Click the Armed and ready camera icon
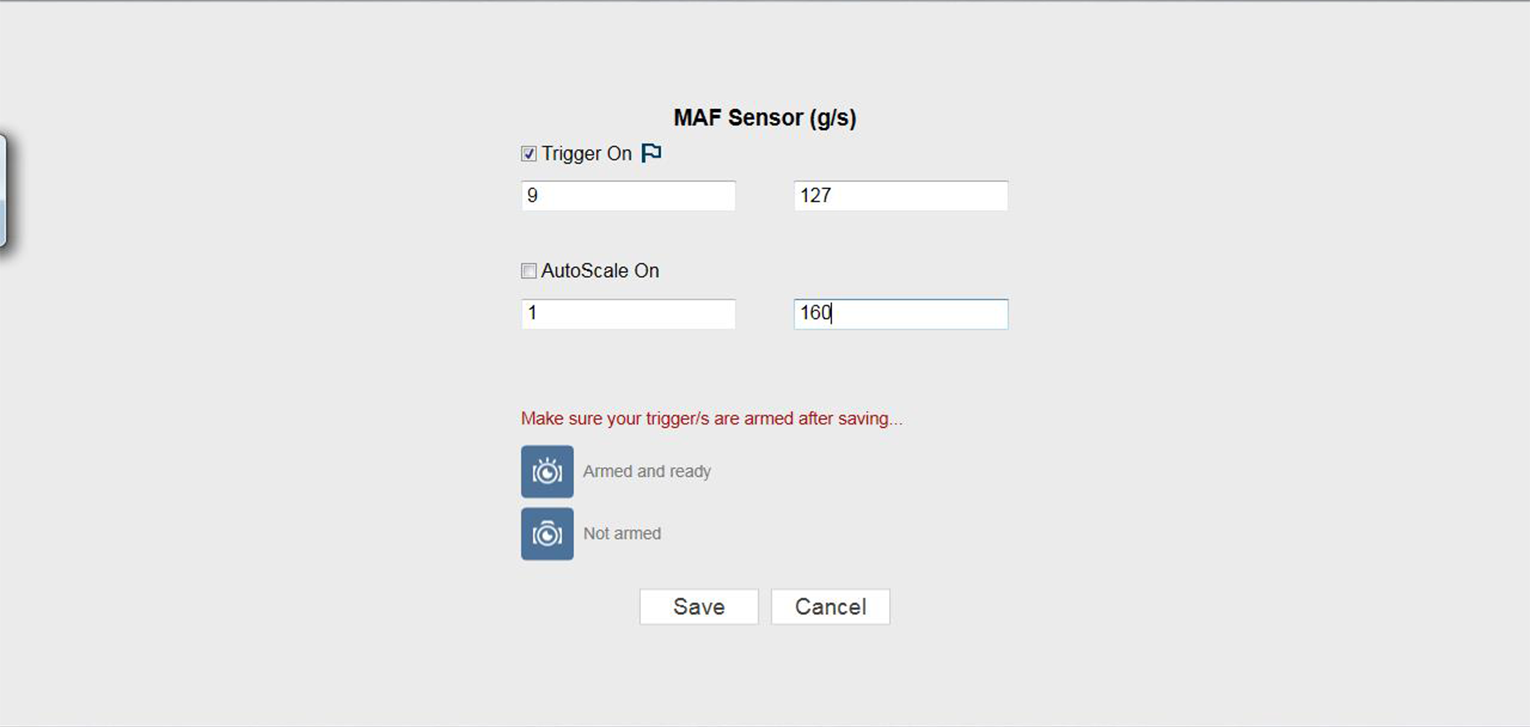Screen dimensions: 1530x727 click(x=547, y=471)
